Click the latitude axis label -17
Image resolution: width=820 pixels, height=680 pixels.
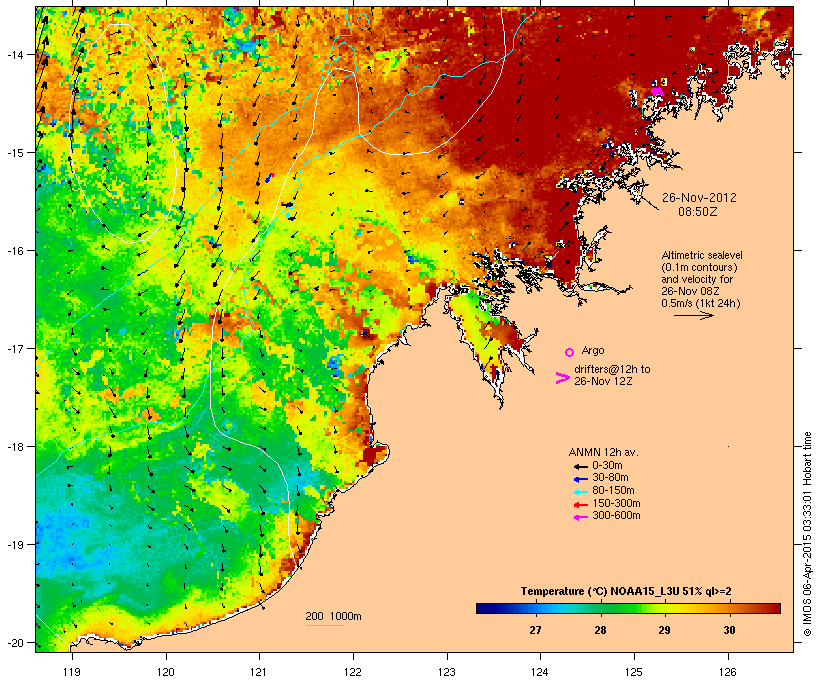point(14,349)
